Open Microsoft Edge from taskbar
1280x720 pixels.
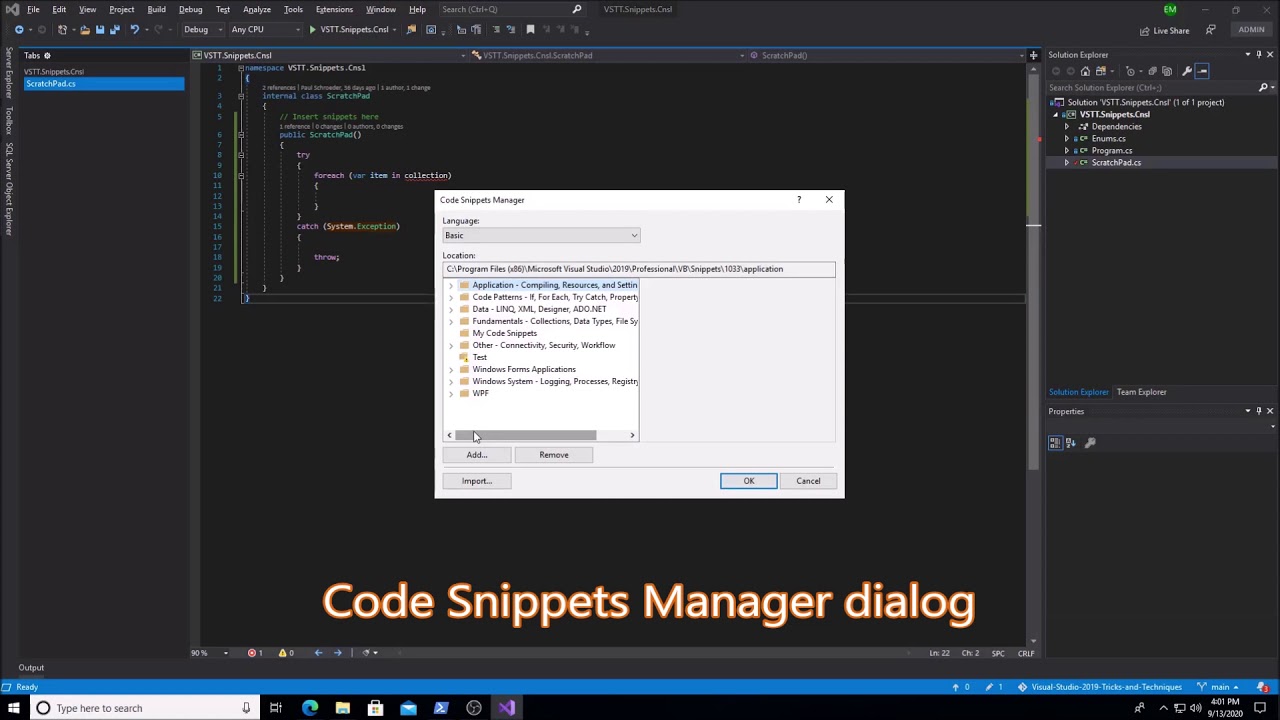point(310,708)
